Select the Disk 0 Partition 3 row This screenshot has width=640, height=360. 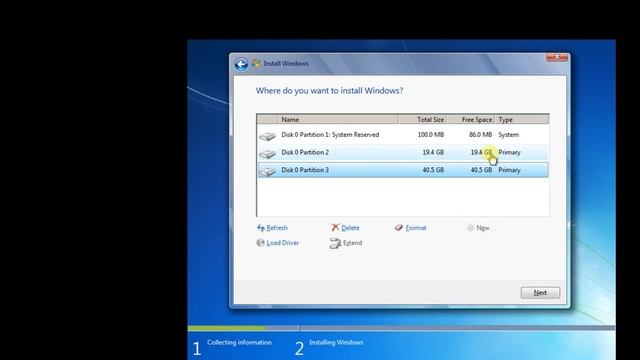[402, 170]
